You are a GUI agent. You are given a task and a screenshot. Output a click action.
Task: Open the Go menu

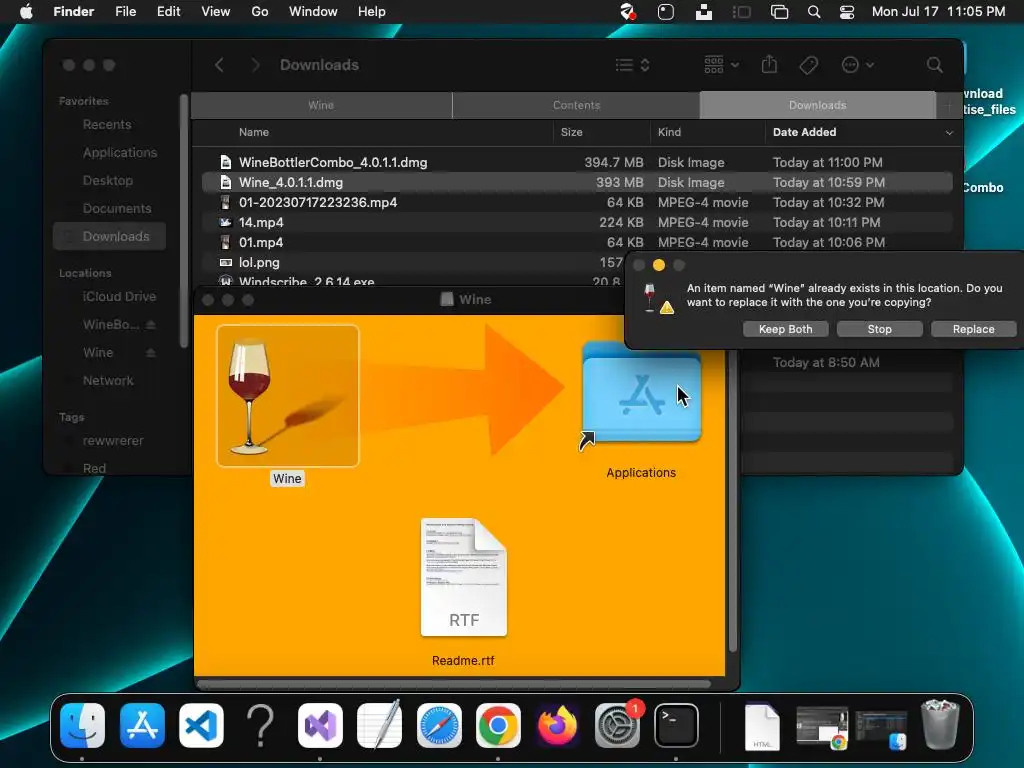click(x=259, y=12)
